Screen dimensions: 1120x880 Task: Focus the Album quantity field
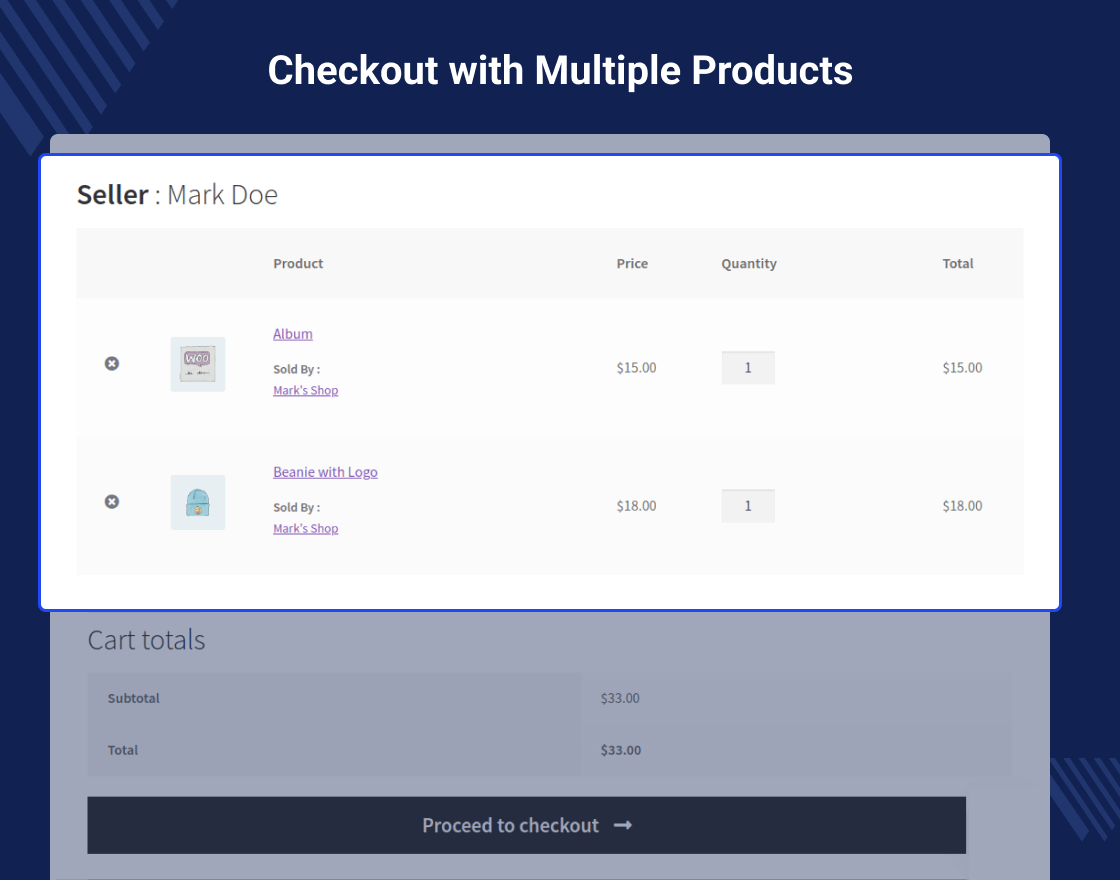pos(748,368)
